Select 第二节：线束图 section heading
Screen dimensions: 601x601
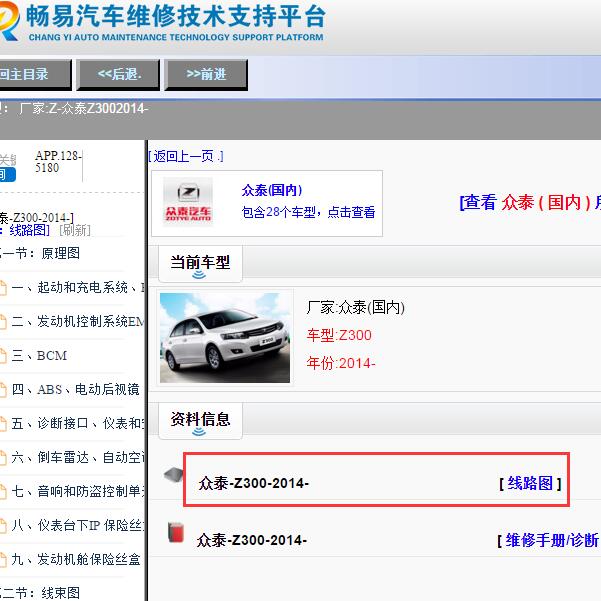click(40, 593)
